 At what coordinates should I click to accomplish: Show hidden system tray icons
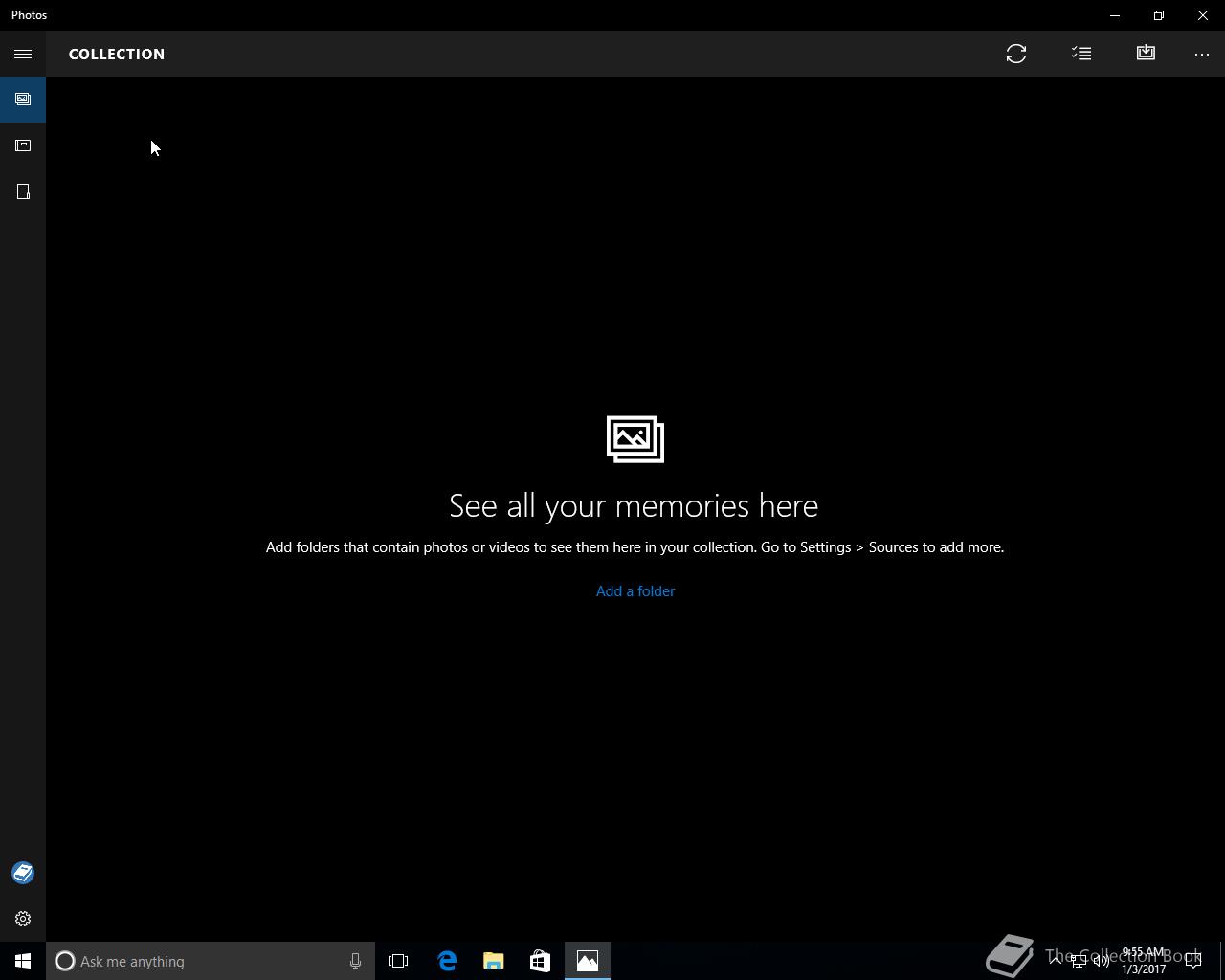[1056, 961]
